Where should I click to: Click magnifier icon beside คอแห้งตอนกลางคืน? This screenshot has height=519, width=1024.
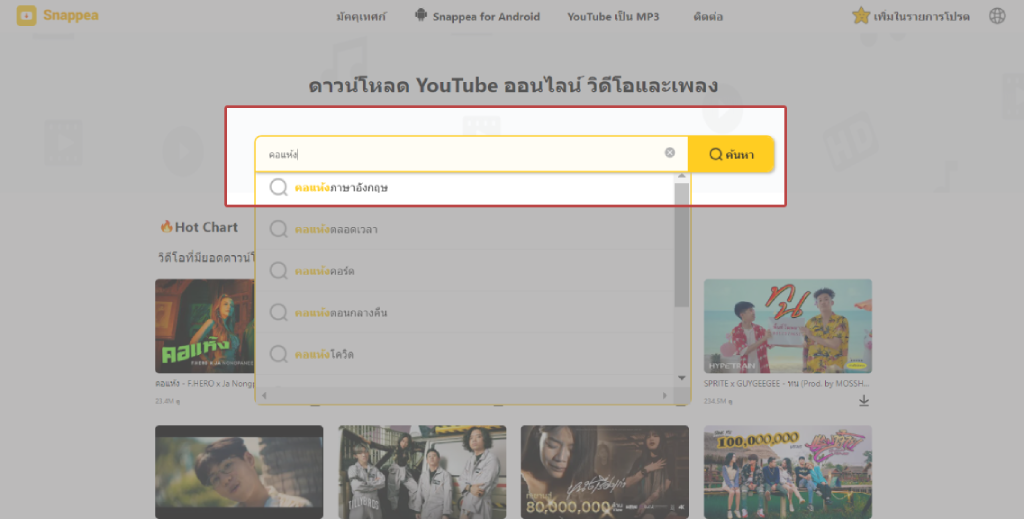click(x=279, y=313)
